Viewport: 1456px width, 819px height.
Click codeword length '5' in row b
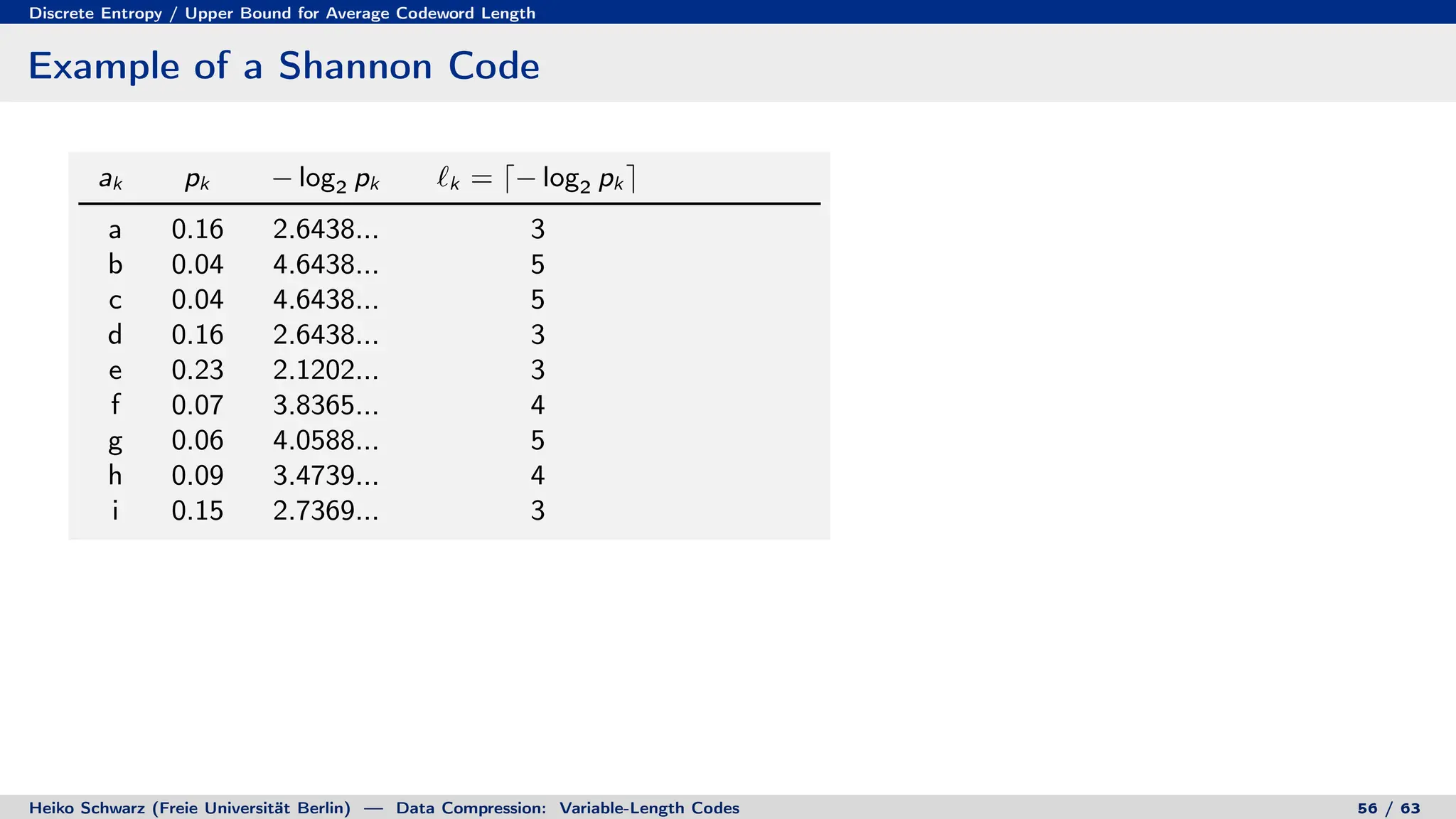[x=537, y=264]
